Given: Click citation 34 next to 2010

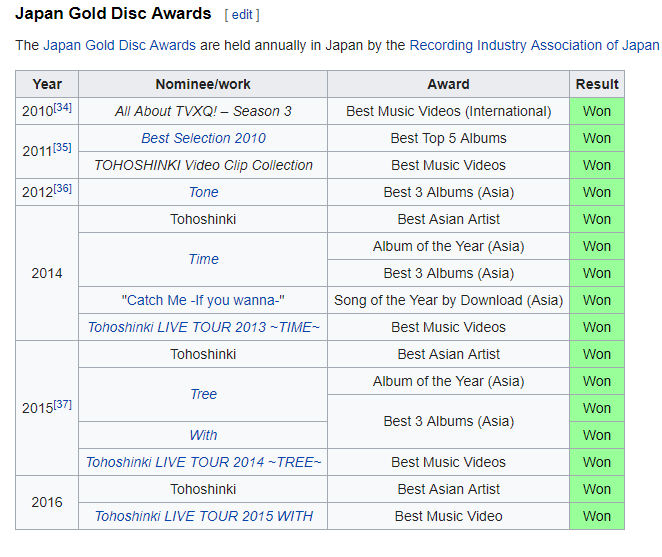Looking at the screenshot, I should coord(62,107).
